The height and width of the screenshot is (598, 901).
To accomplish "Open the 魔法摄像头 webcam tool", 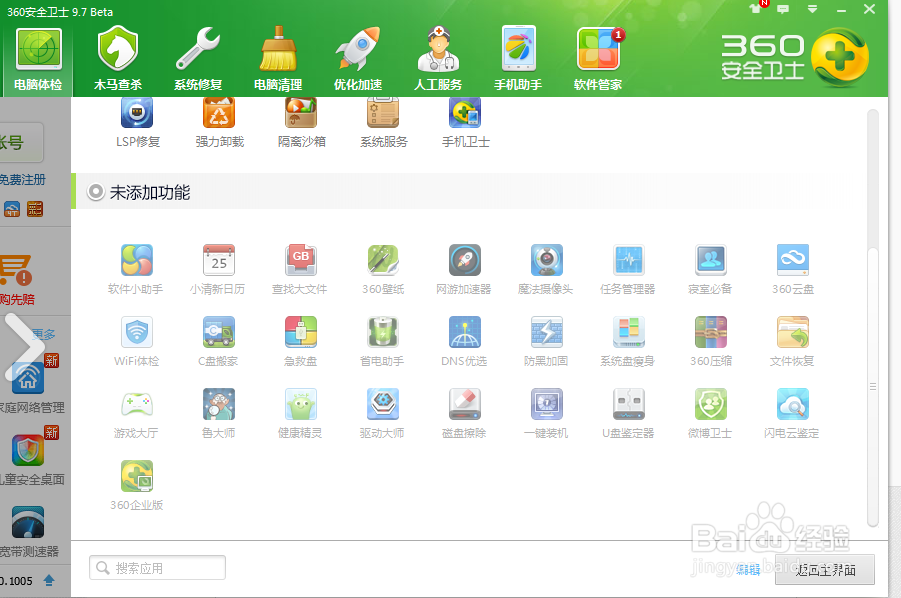I will pos(546,260).
